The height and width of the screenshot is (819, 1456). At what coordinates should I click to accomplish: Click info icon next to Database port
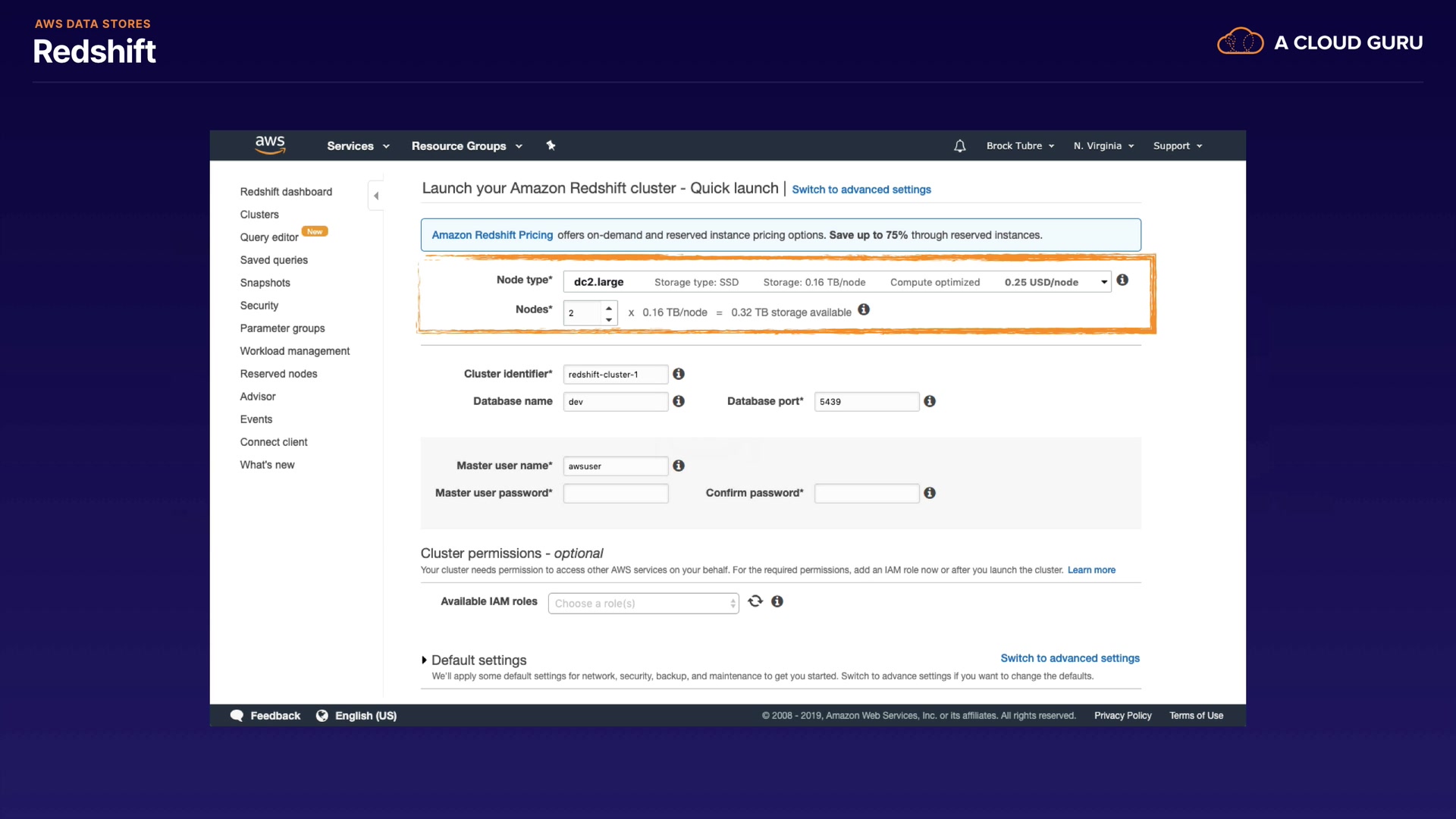pyautogui.click(x=930, y=402)
